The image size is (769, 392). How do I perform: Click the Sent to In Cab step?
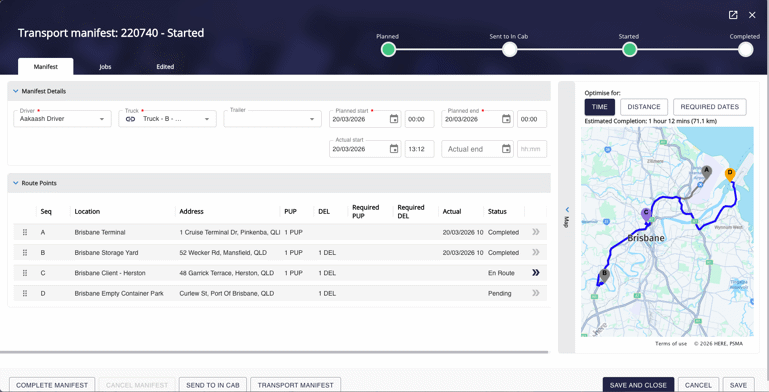[510, 50]
